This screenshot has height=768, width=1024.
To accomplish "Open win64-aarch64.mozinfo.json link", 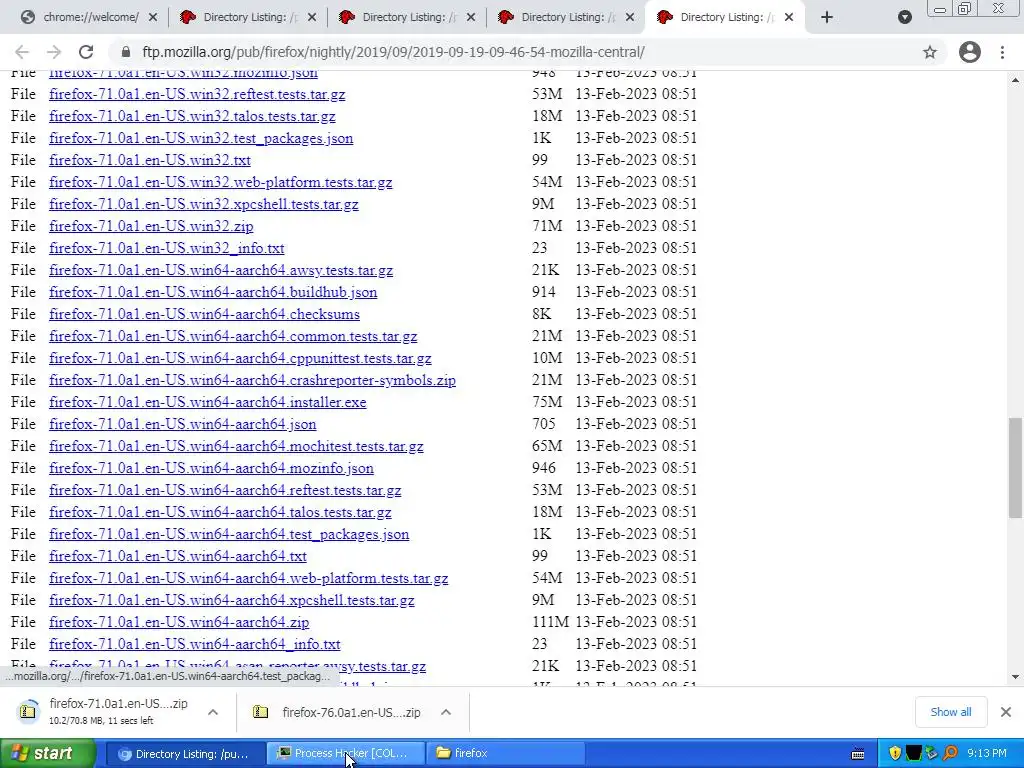I will 212,468.
